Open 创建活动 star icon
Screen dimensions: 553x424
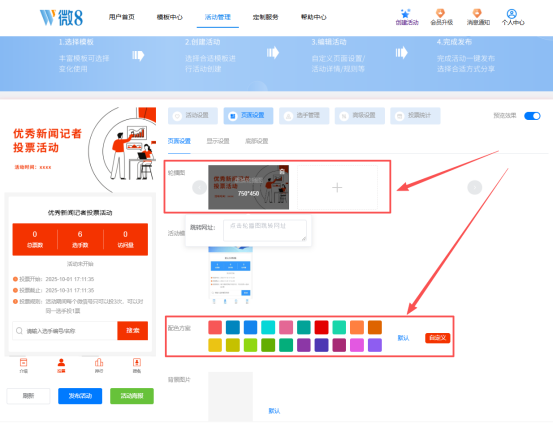406,14
